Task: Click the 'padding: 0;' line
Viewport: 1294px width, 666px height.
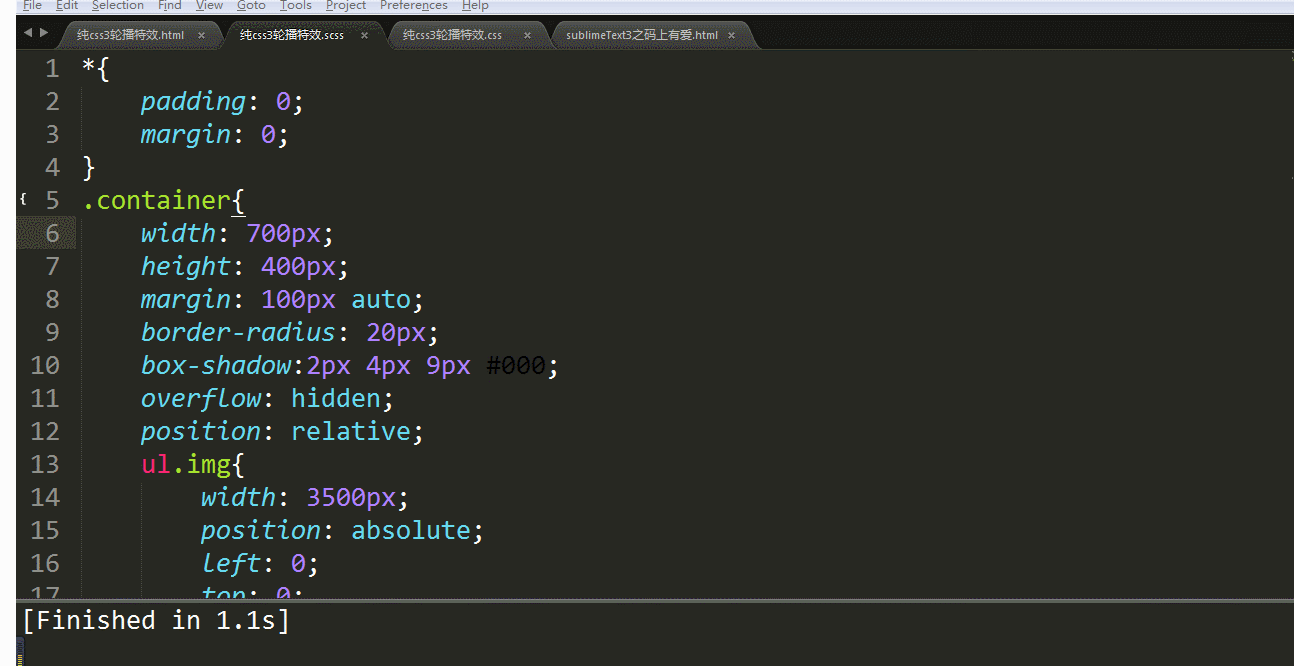Action: [221, 102]
